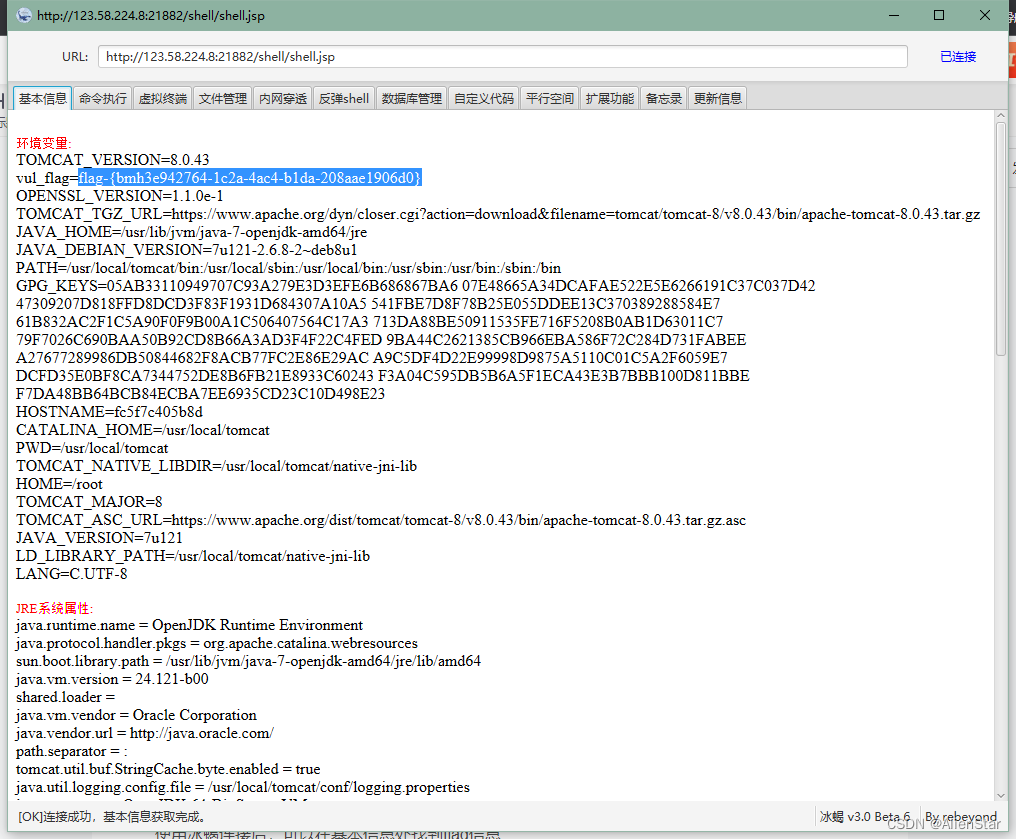Screen dimensions: 1016x839
Task: Open the 数据库管理 tab
Action: [411, 98]
